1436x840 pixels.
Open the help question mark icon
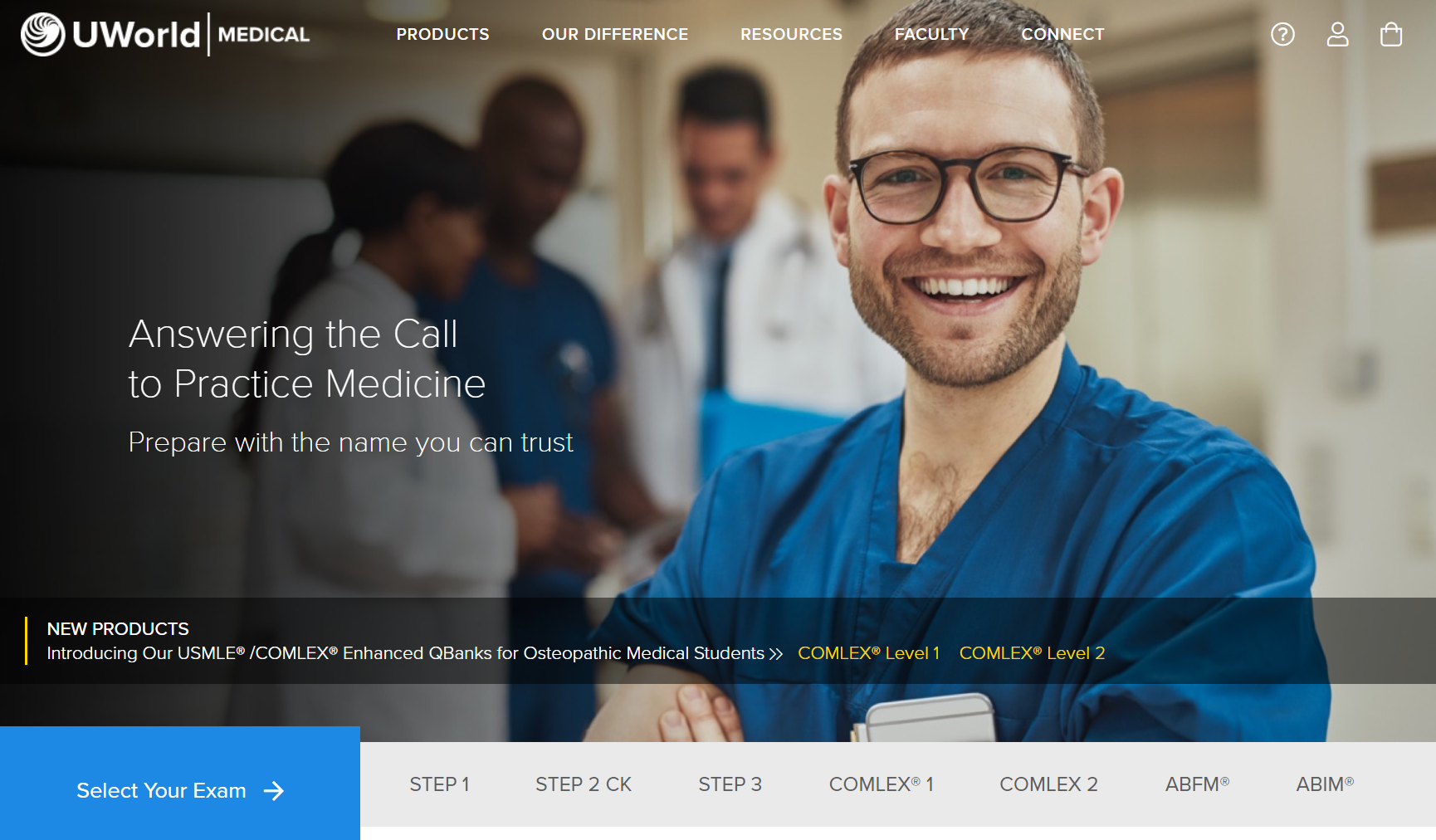pyautogui.click(x=1282, y=34)
